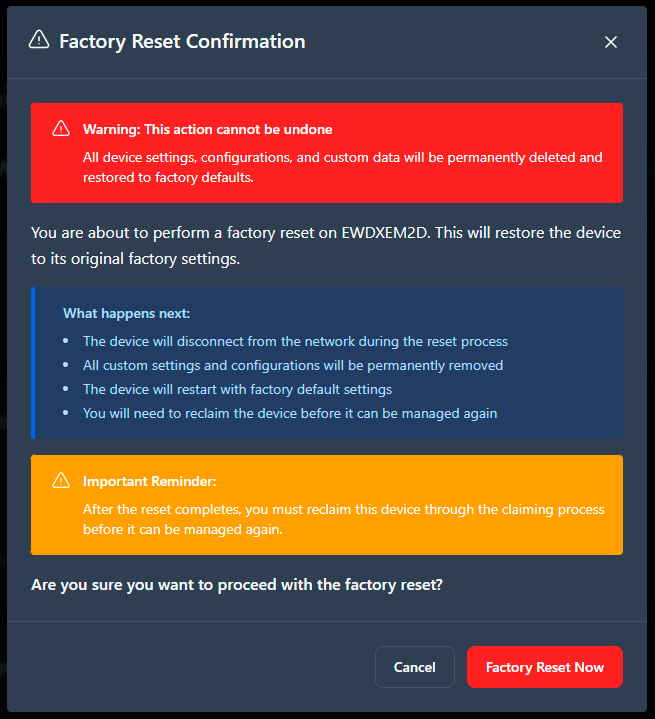Image resolution: width=655 pixels, height=719 pixels.
Task: Click the alert icon in the red warning banner
Action: tap(61, 128)
